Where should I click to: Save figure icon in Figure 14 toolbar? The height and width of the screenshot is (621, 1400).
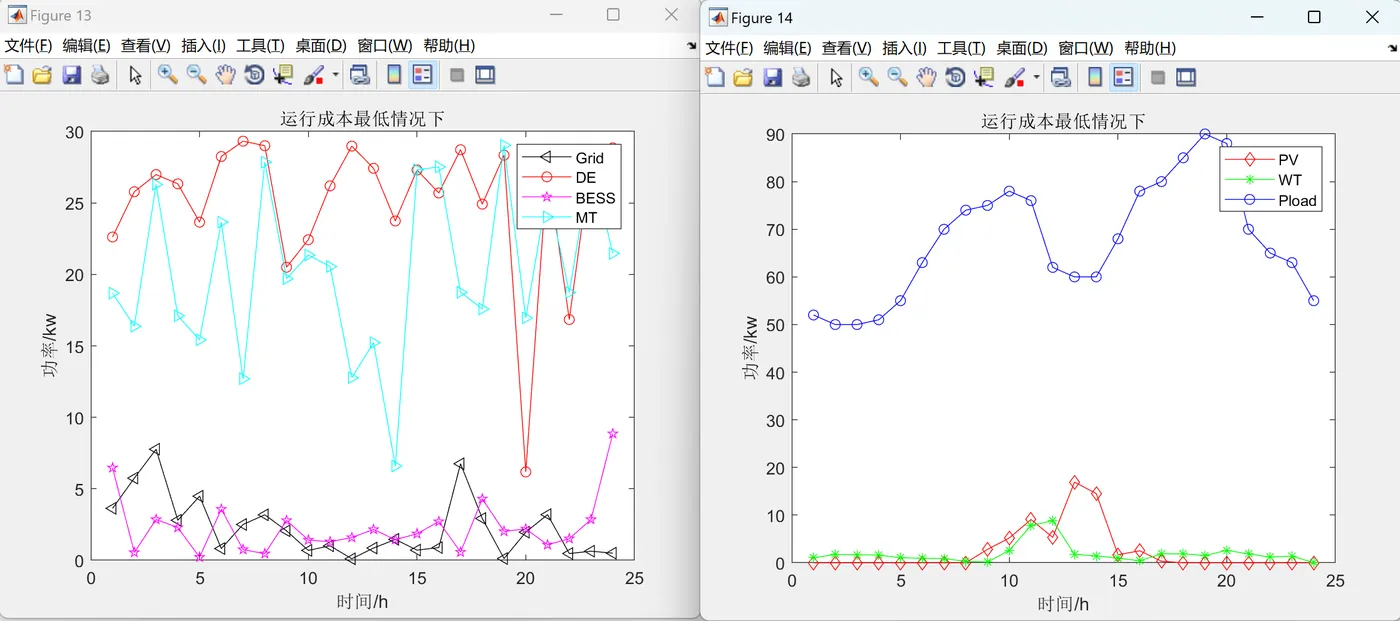pos(772,77)
